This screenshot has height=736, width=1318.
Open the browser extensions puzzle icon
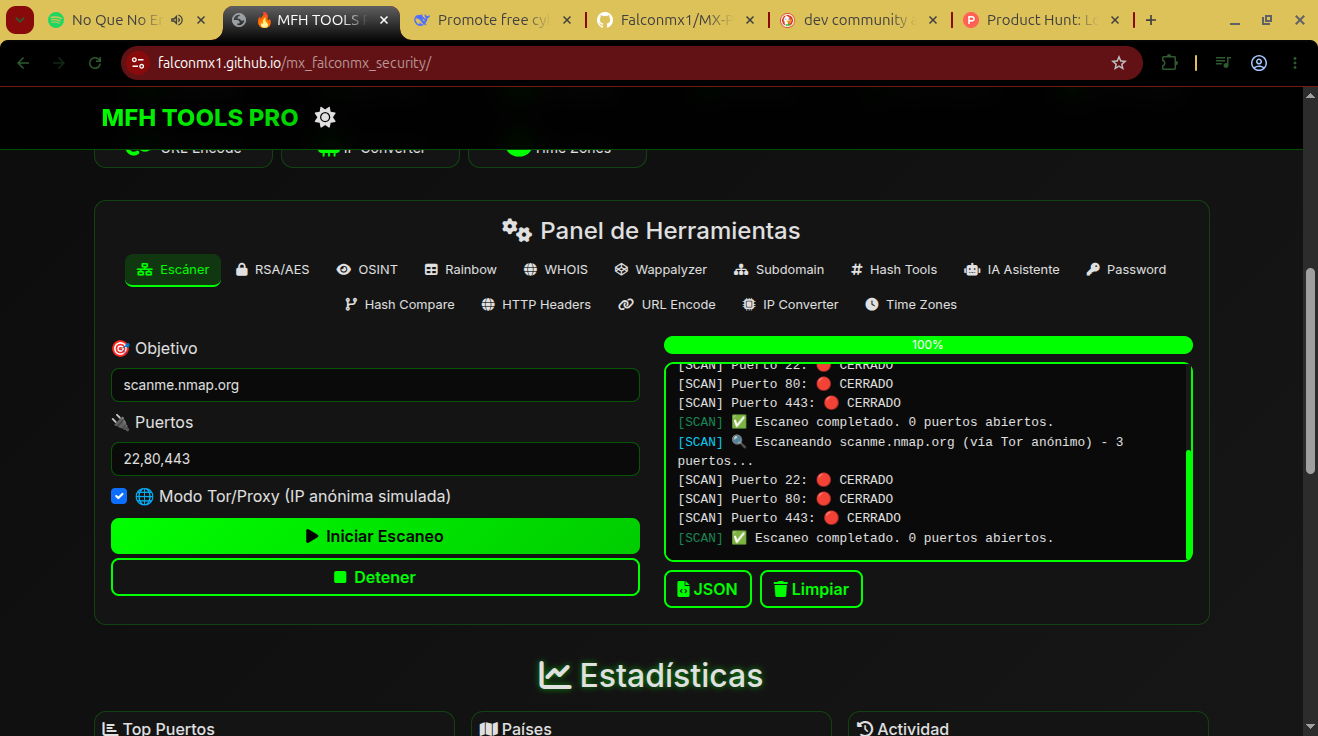[1169, 63]
